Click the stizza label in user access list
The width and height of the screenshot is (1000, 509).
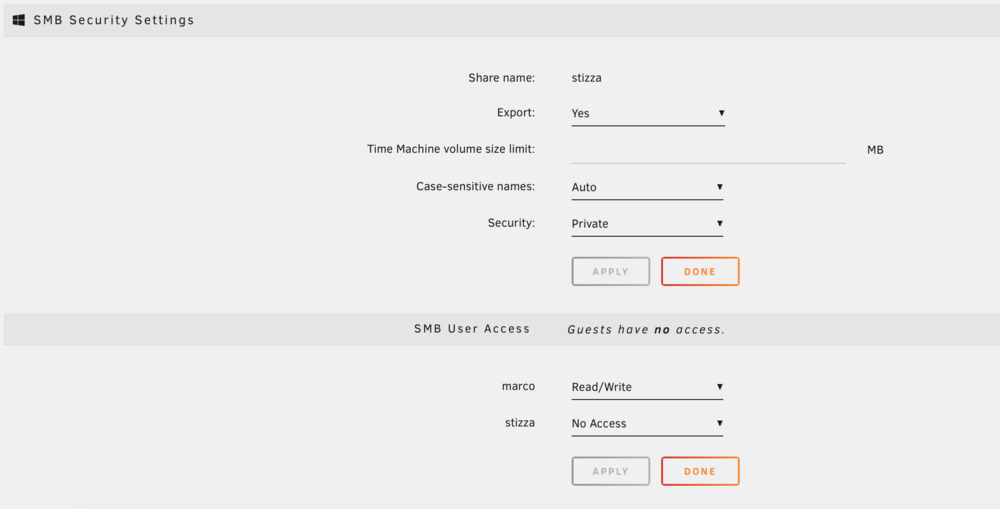point(520,422)
